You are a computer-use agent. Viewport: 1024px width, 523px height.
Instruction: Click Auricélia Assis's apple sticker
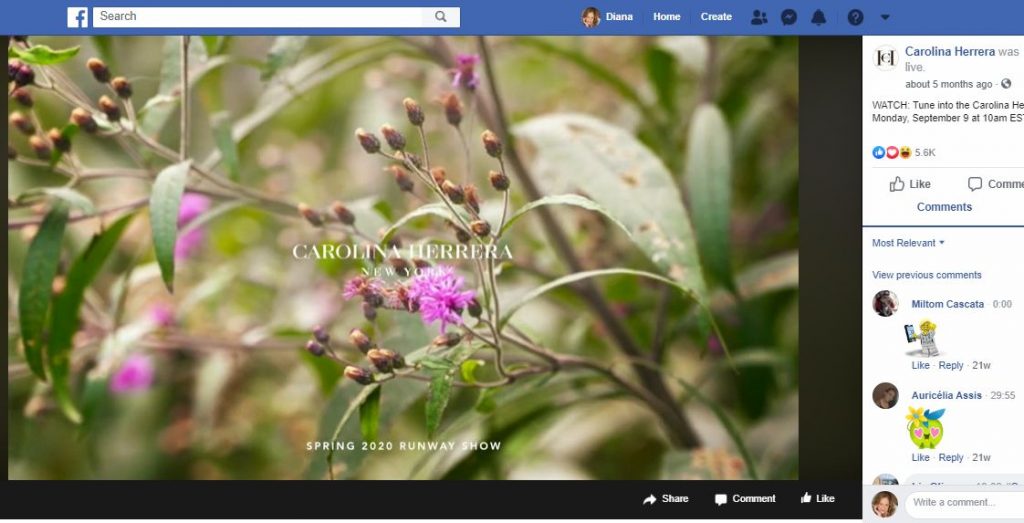point(925,427)
